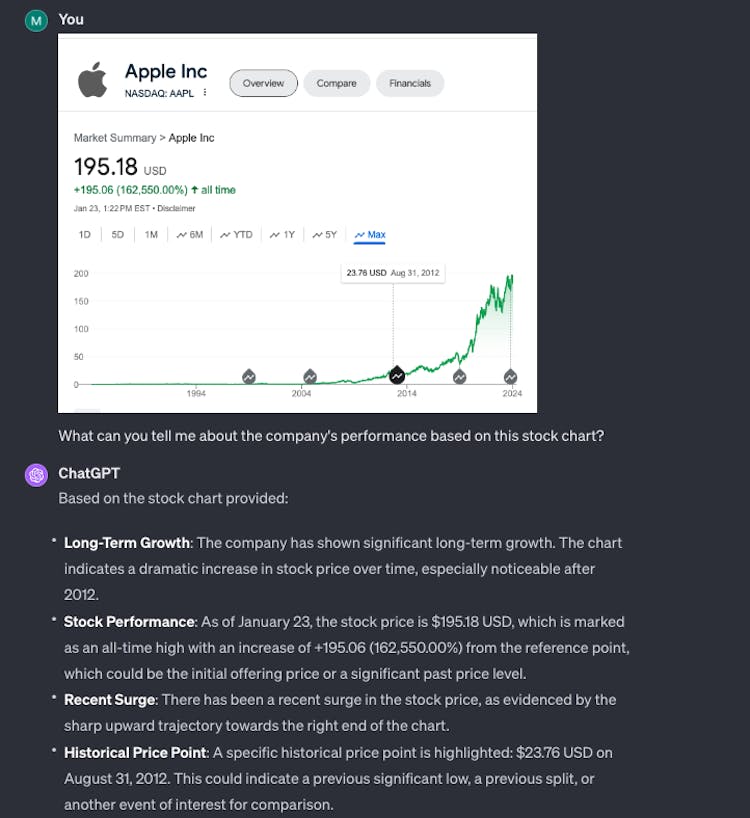This screenshot has width=750, height=818.
Task: Open the three-dot menu beside NASDAQ: AAPL
Action: [205, 93]
